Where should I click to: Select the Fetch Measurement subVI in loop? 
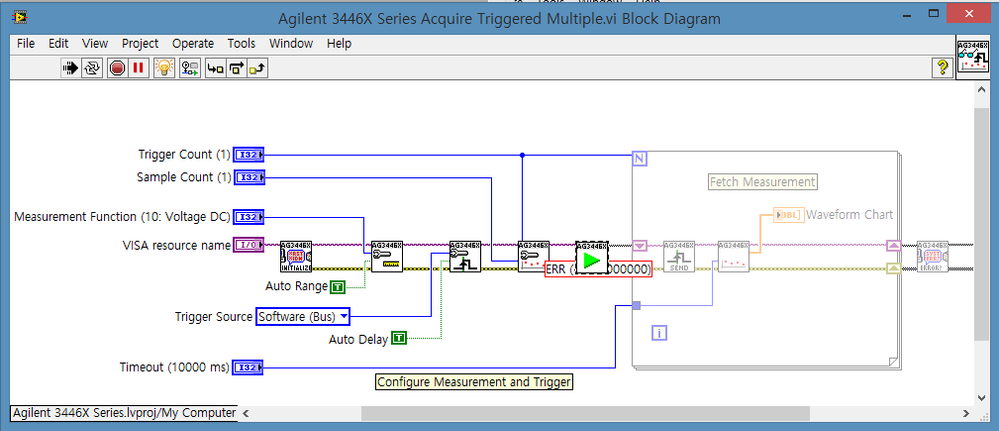tap(733, 257)
